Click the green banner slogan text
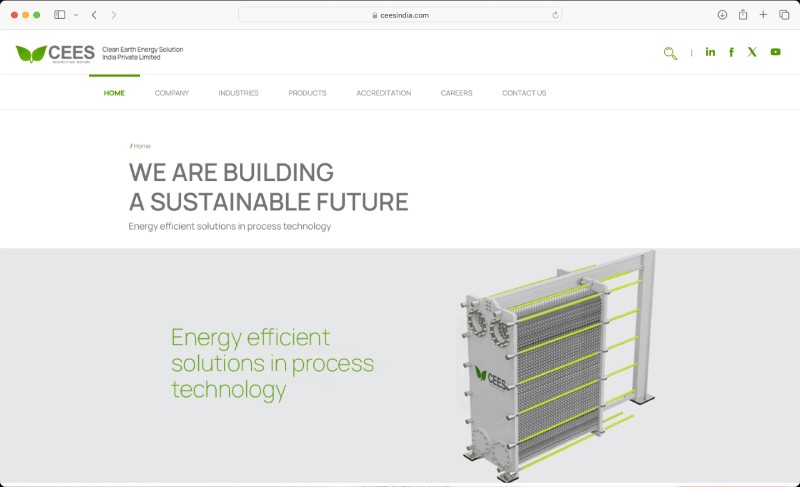The image size is (800, 487). (272, 364)
